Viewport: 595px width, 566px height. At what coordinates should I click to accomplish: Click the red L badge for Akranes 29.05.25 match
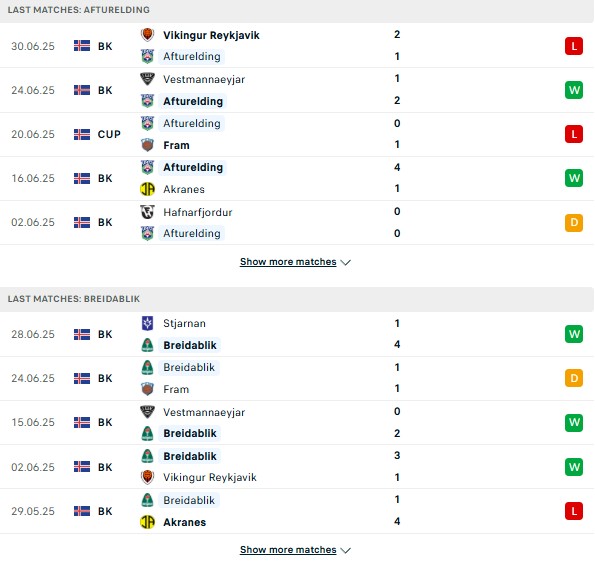[573, 511]
